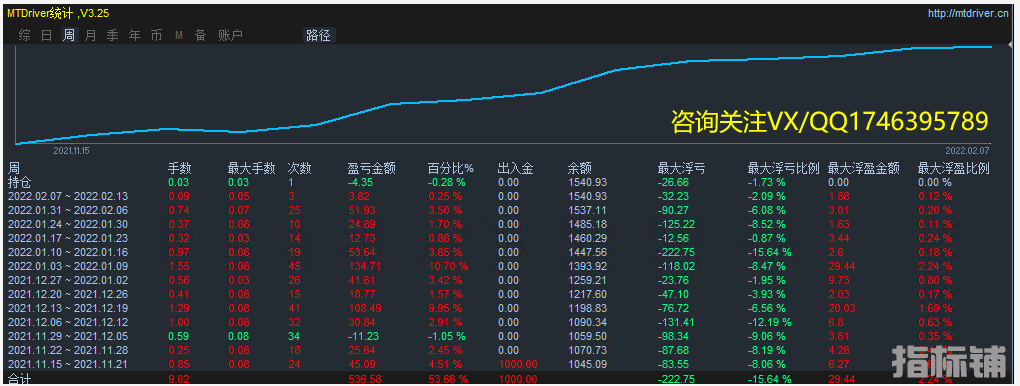Image resolution: width=1020 pixels, height=386 pixels.
Task: Click the 最大手数 column header
Action: coord(252,169)
